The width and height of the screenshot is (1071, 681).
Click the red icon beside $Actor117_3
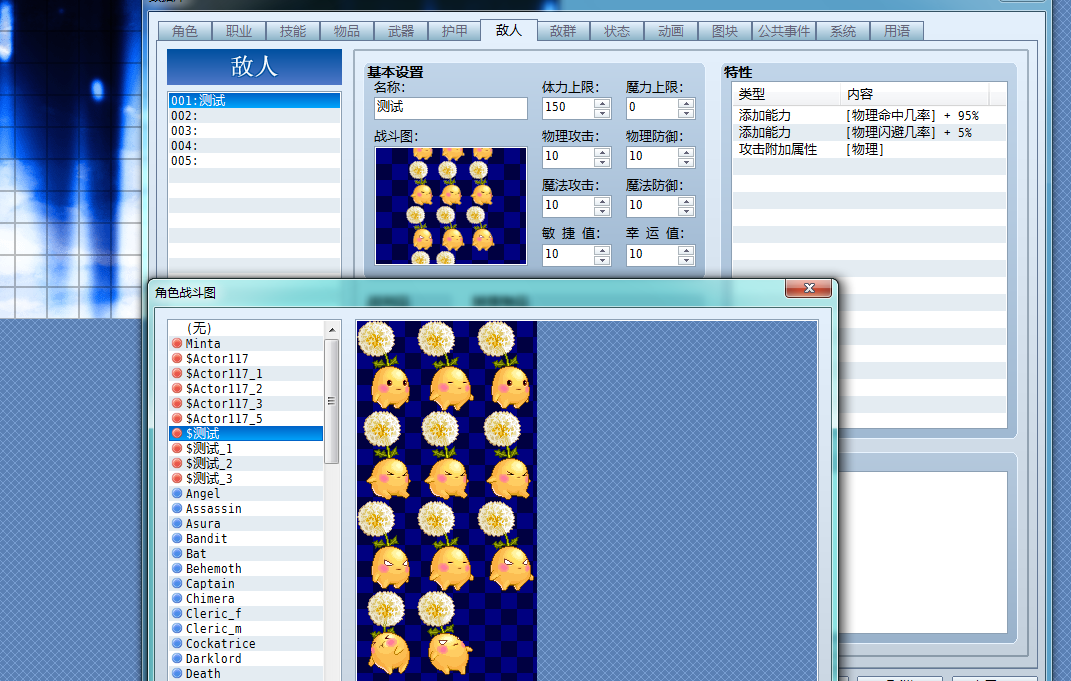click(177, 404)
